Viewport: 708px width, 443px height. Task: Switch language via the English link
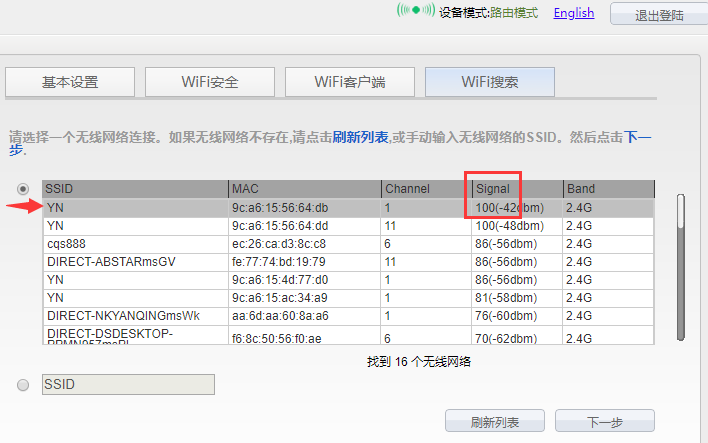[x=573, y=13]
